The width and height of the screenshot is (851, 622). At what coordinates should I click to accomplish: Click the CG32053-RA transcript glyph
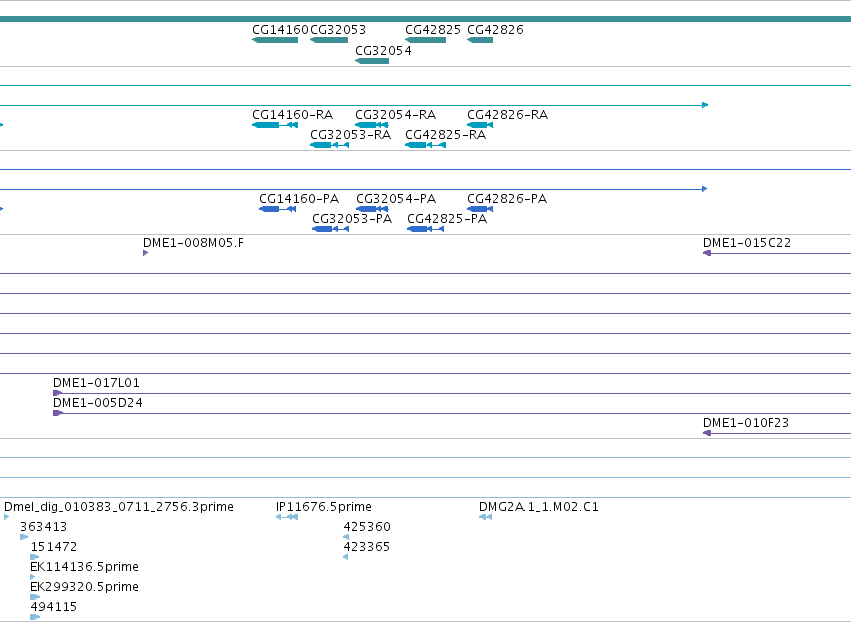click(x=329, y=145)
